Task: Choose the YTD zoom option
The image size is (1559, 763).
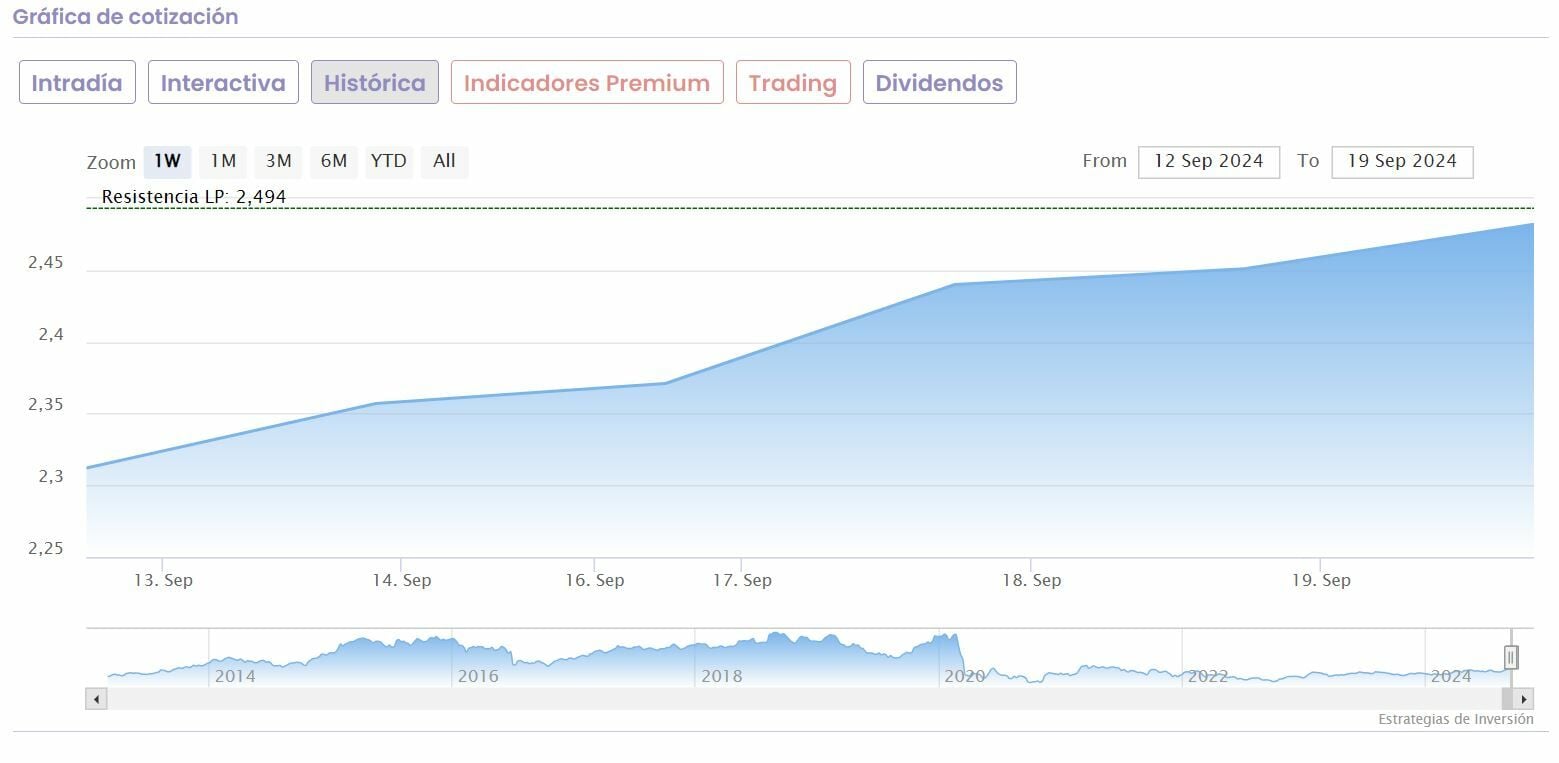Action: [388, 161]
